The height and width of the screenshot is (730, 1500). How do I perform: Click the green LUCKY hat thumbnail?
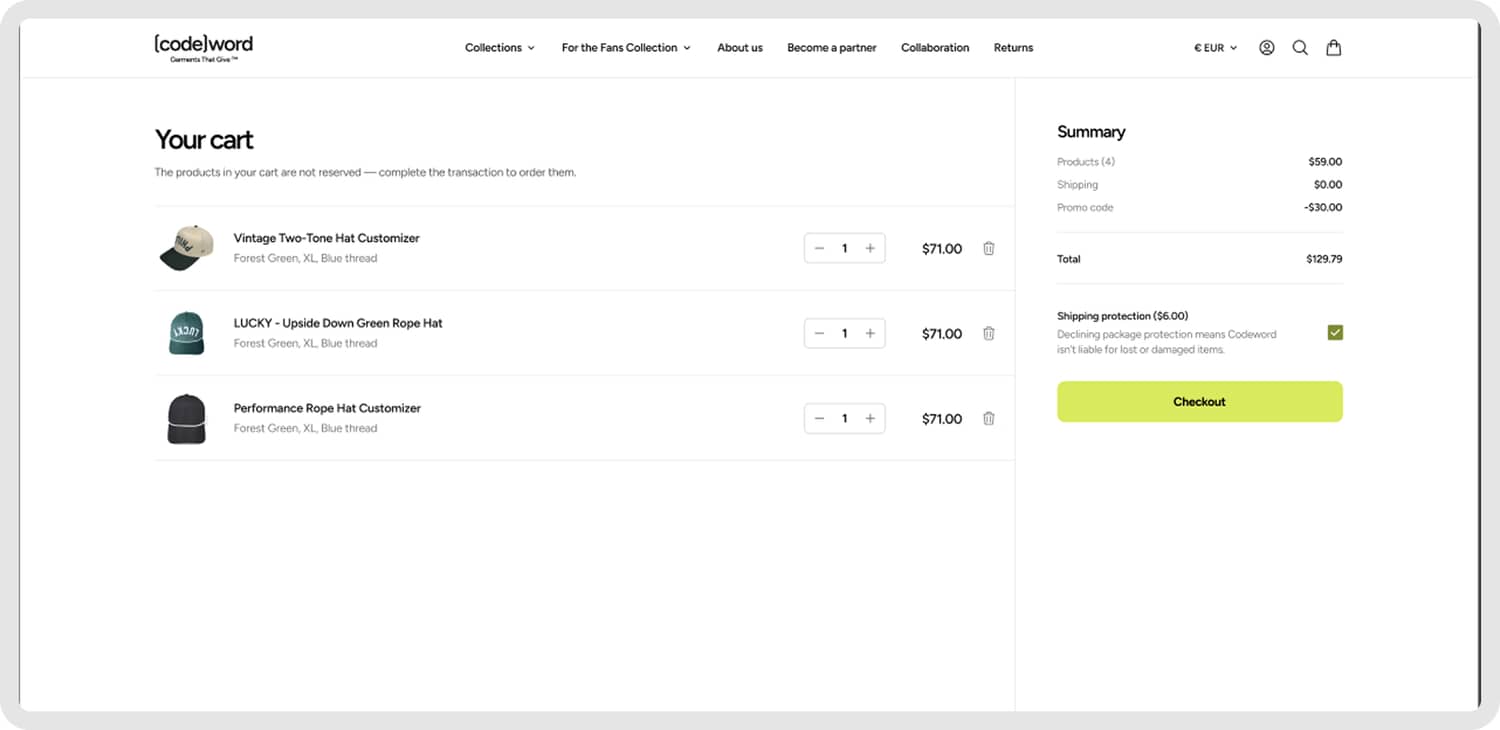(x=187, y=333)
